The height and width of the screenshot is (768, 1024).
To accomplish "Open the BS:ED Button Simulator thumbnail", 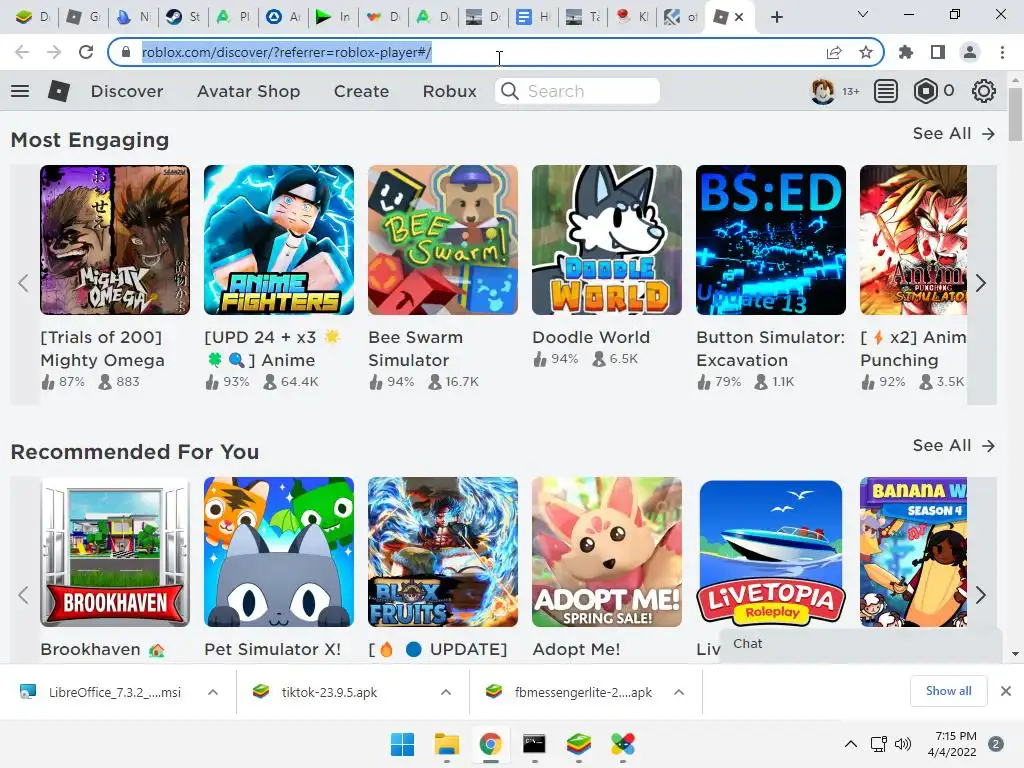I will [x=771, y=240].
